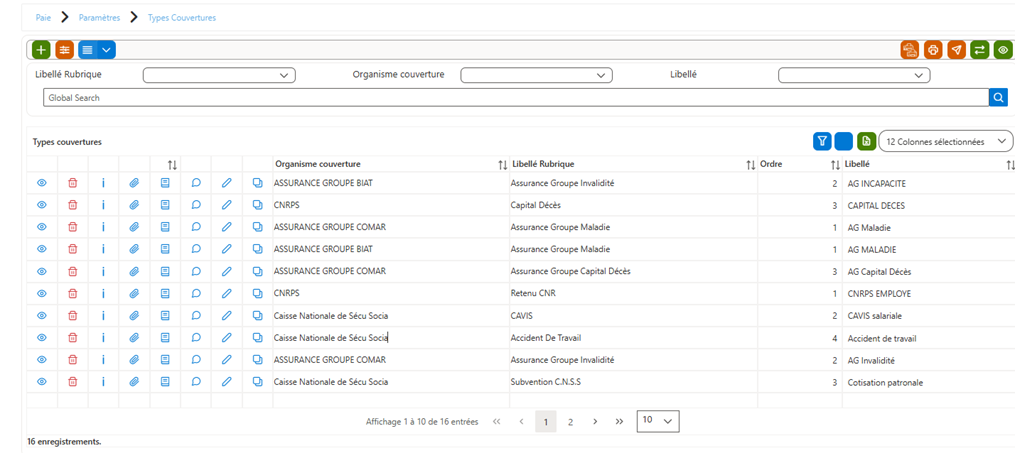Open the orange sliders settings button
Screen dimensions: 1015x453
[64, 49]
